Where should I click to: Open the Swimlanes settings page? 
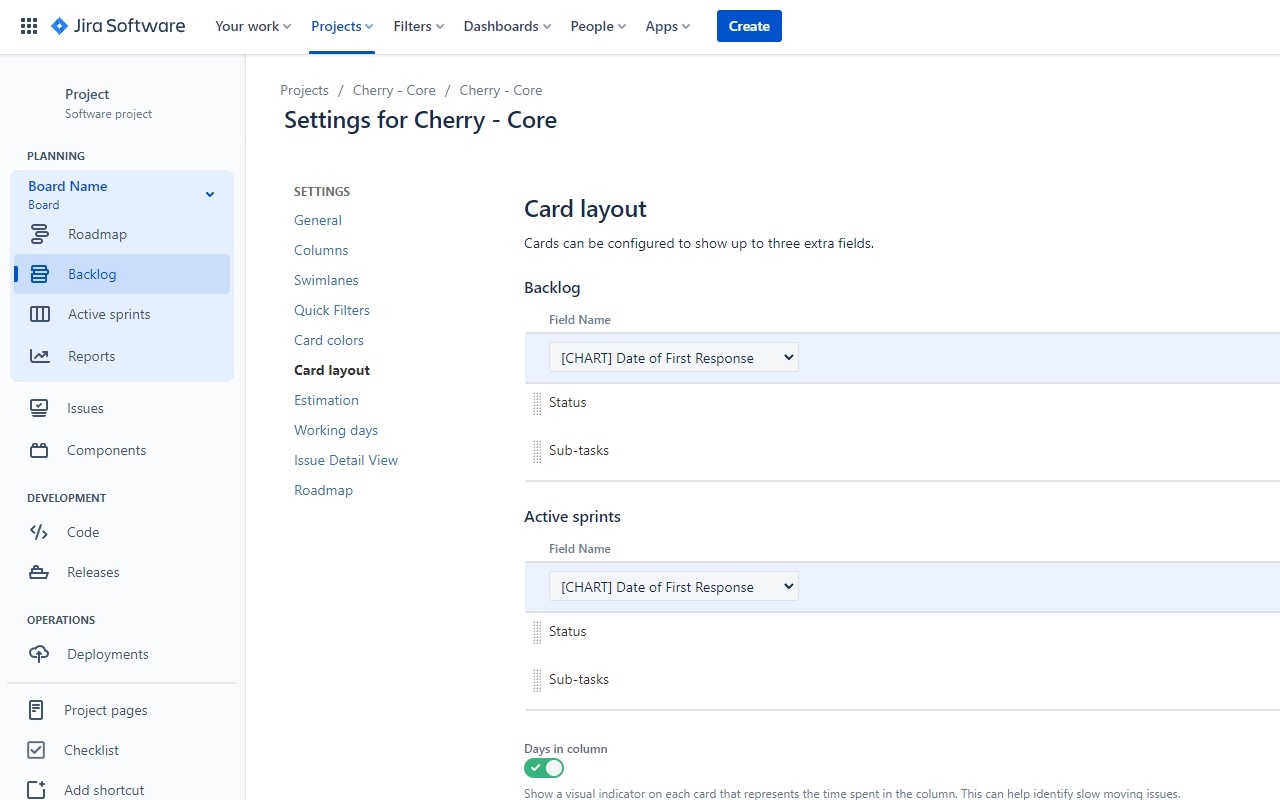(x=326, y=280)
